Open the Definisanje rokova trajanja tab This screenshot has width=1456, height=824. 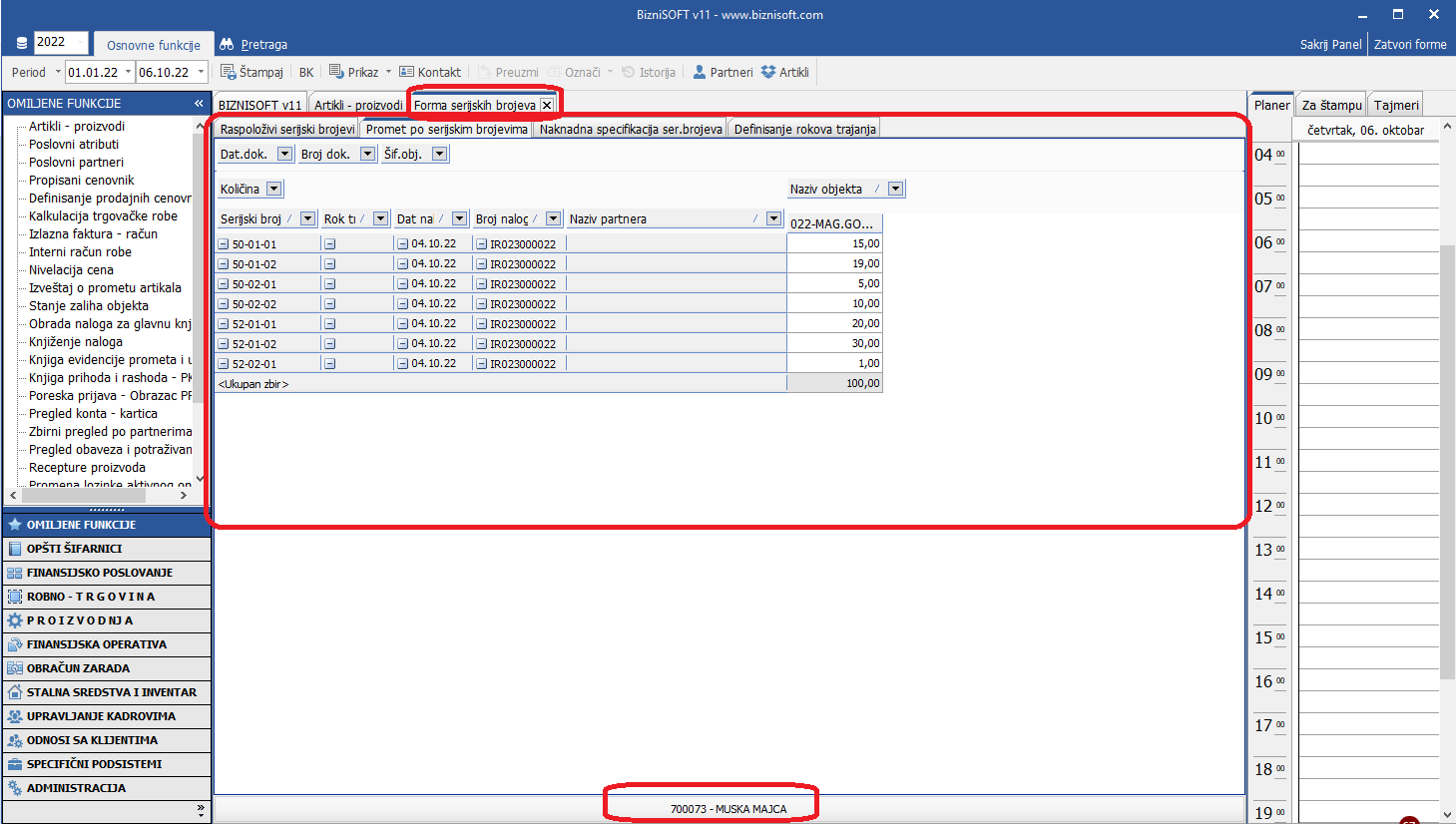[804, 129]
